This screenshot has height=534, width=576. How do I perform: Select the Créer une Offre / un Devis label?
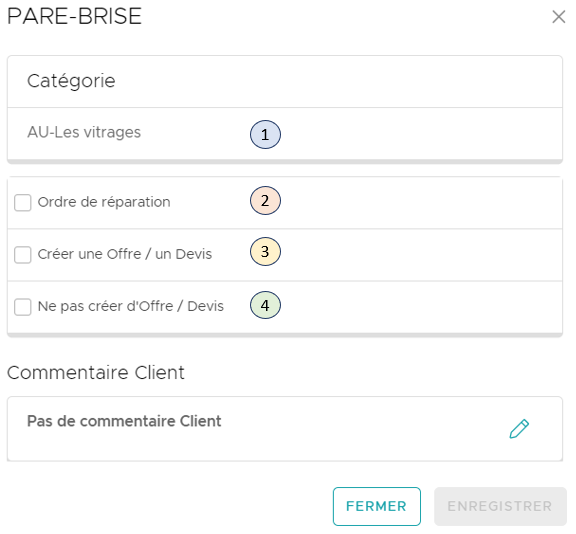pos(125,254)
